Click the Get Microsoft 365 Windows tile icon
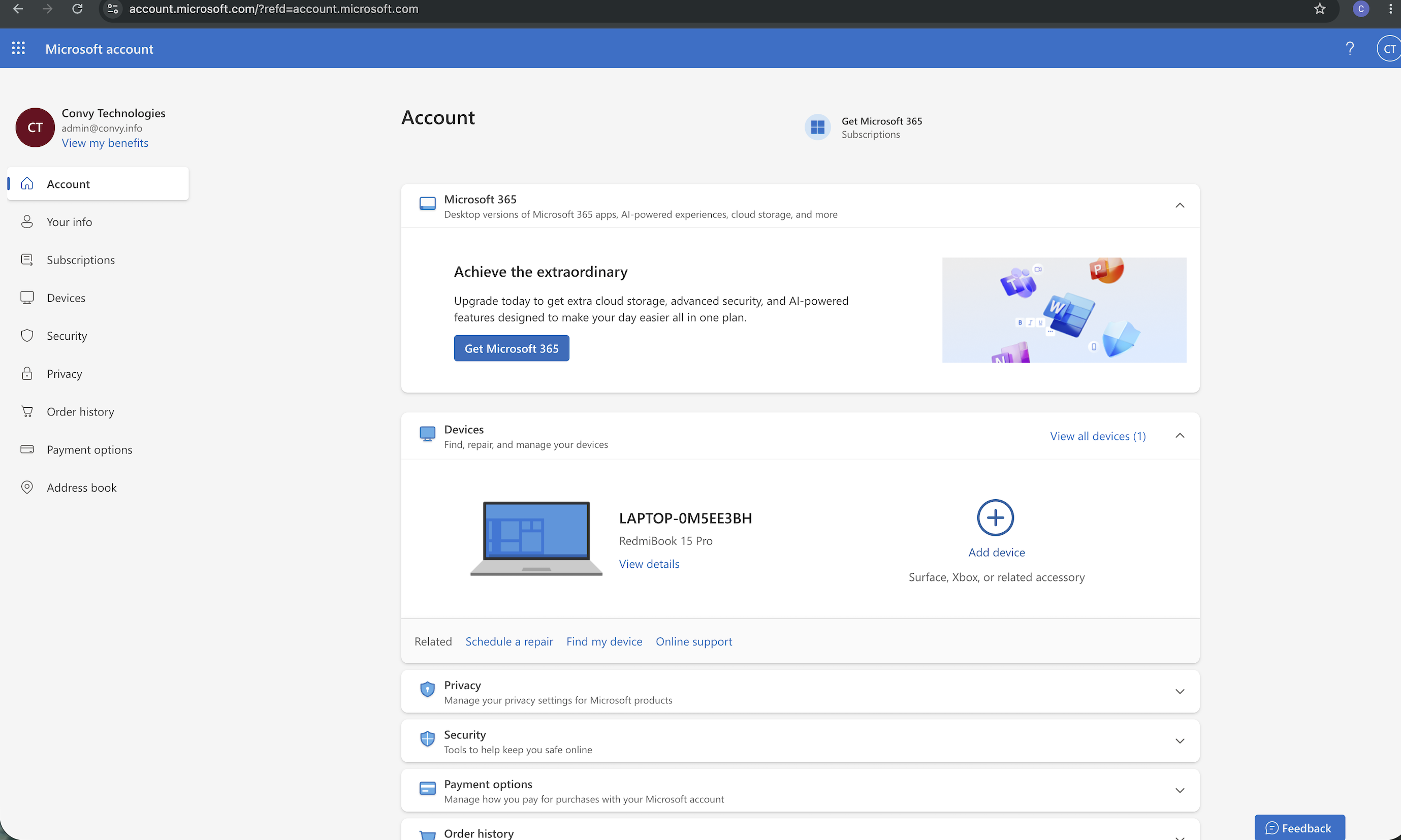Image resolution: width=1401 pixels, height=840 pixels. pos(817,127)
